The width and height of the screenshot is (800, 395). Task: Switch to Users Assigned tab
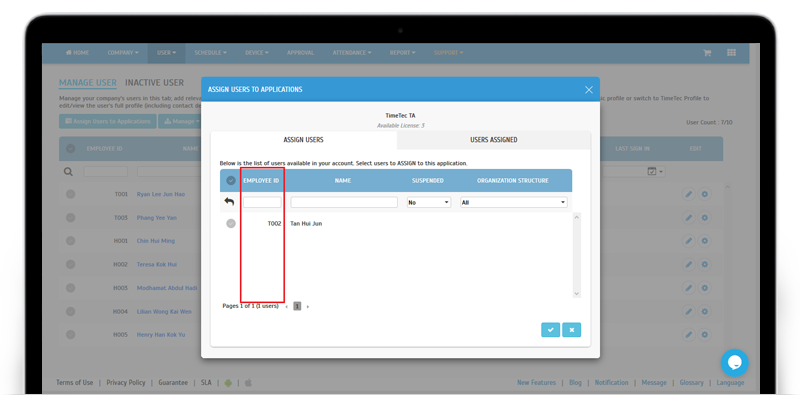493,140
